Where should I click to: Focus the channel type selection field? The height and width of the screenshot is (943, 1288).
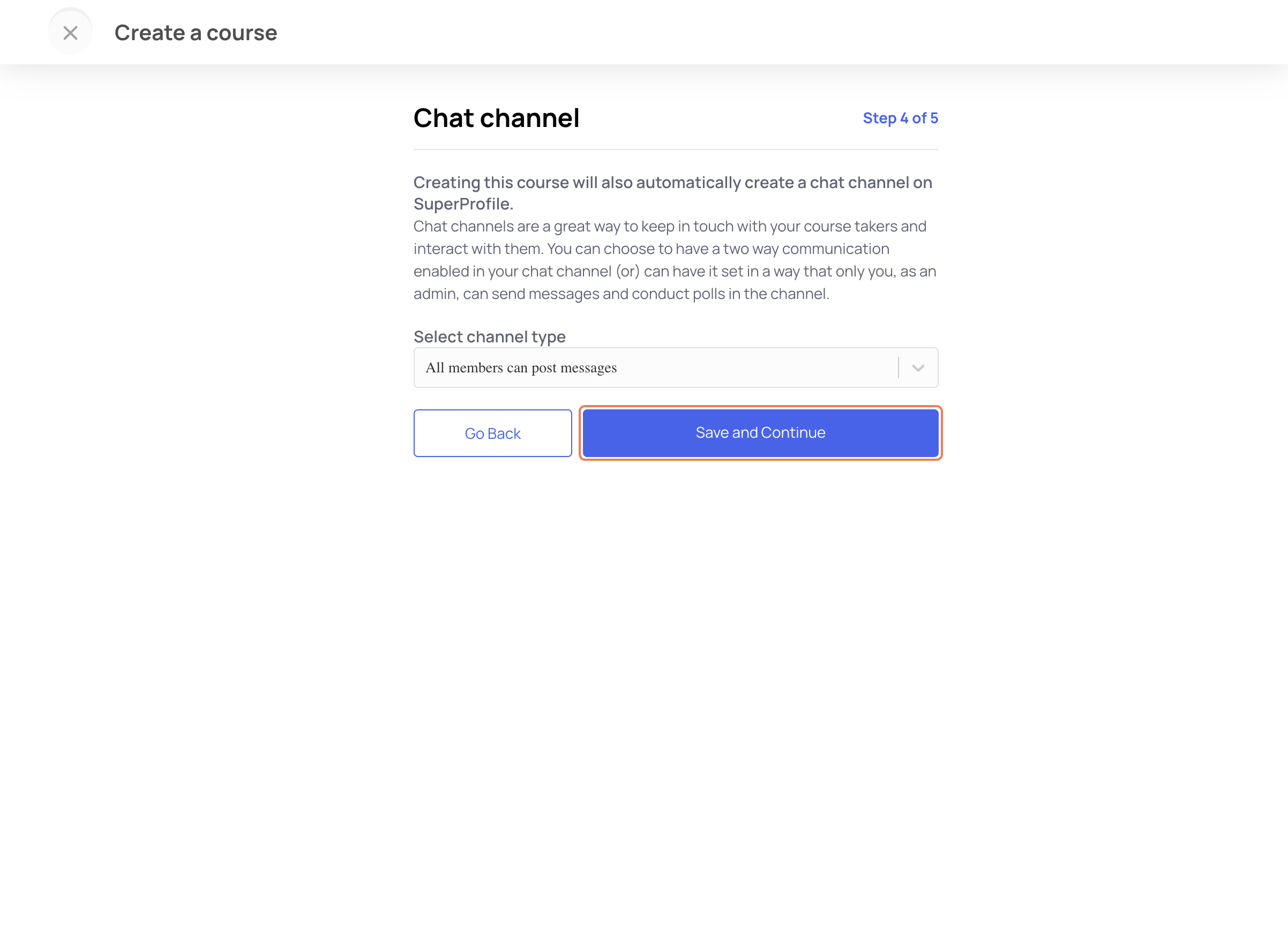point(676,368)
